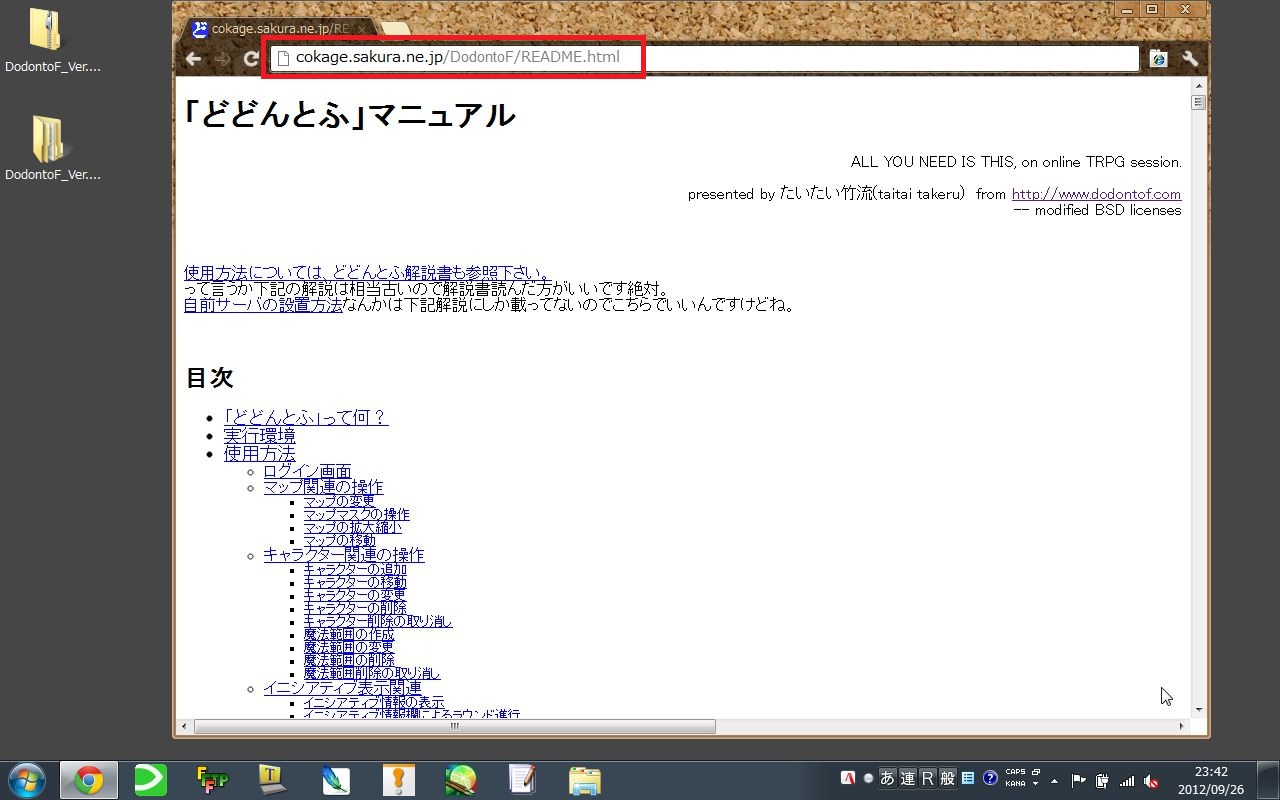The width and height of the screenshot is (1280, 800).
Task: Open the どどんとふ解説書 usage link
Action: tap(367, 273)
